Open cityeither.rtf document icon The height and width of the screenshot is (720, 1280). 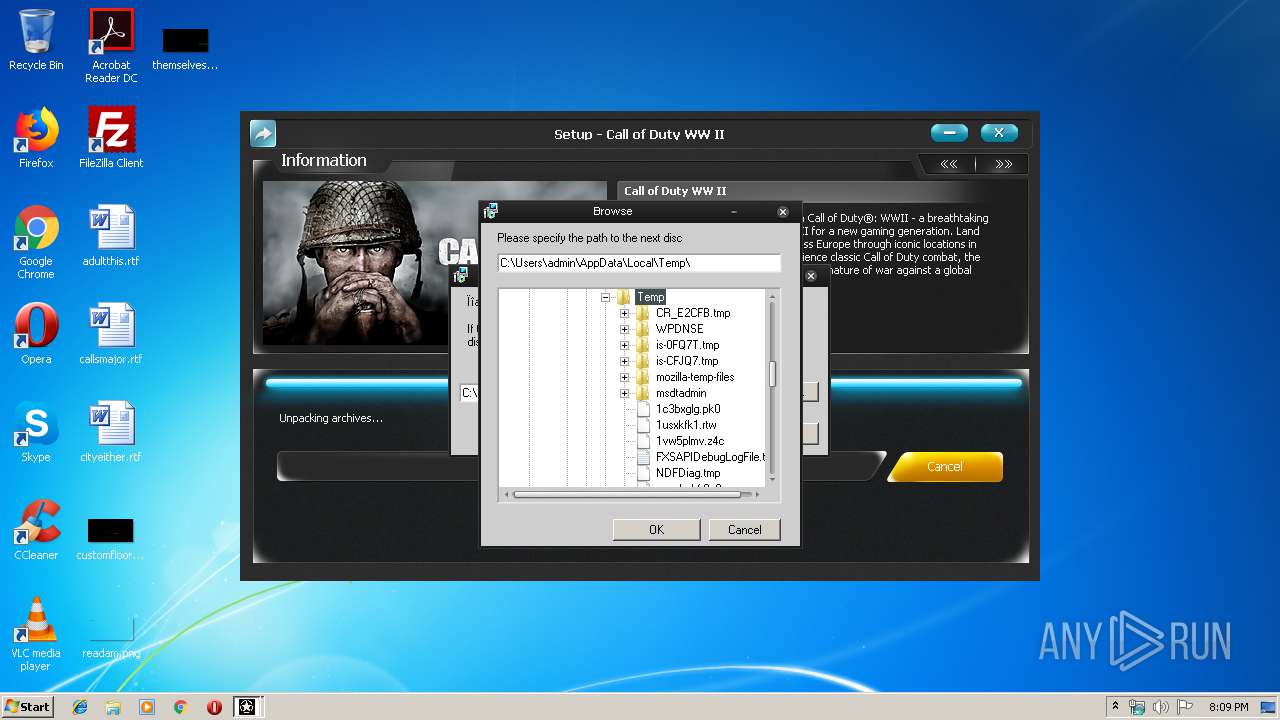click(111, 432)
